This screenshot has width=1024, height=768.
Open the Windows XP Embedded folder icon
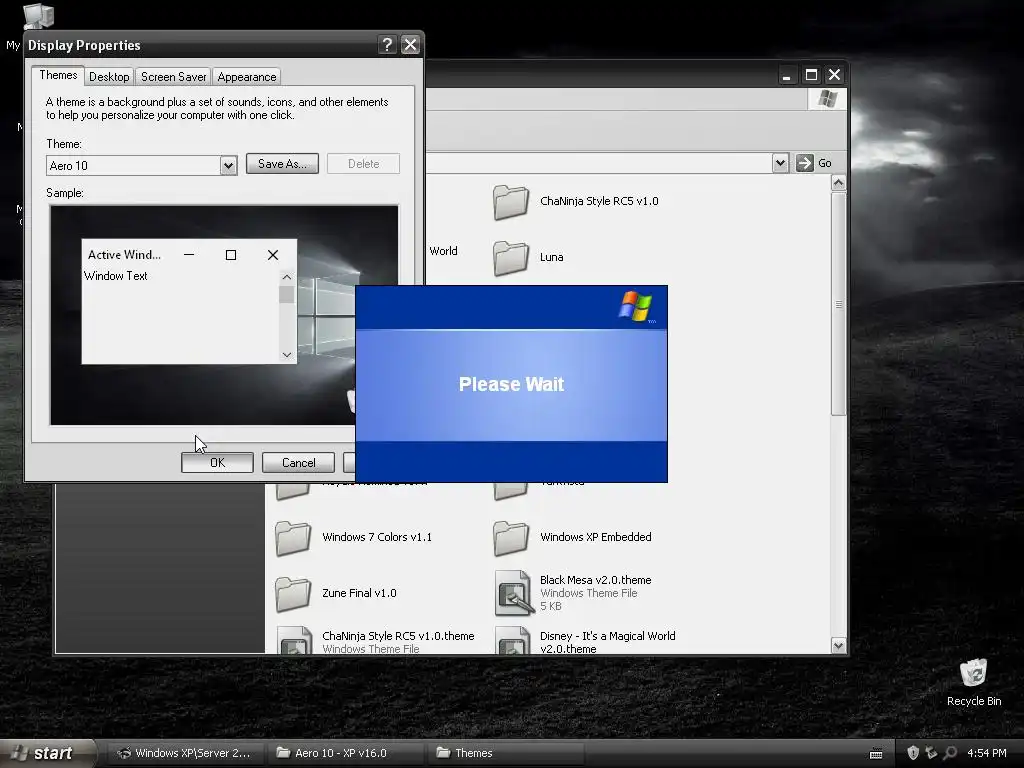511,537
